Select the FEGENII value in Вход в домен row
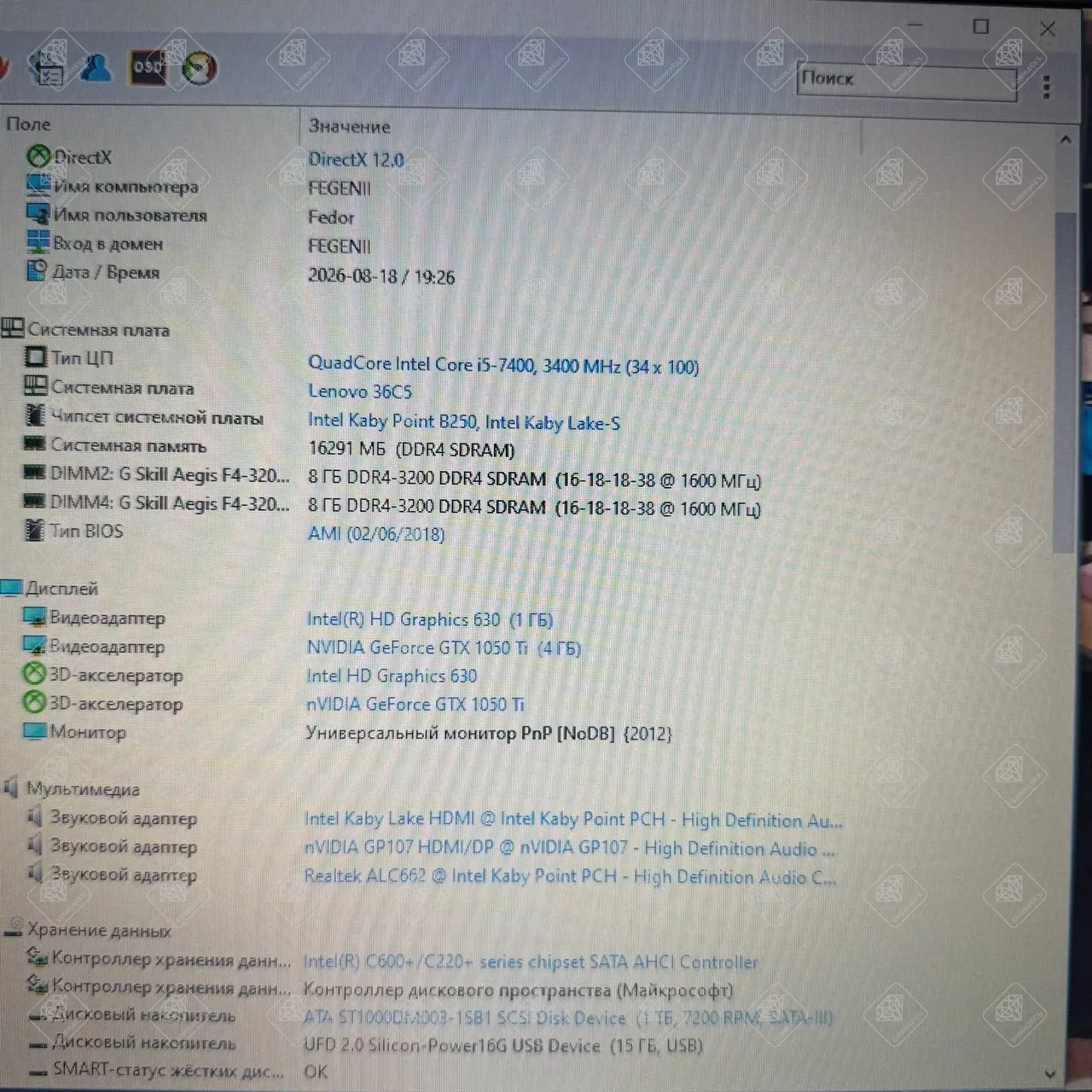1092x1092 pixels. 340,247
